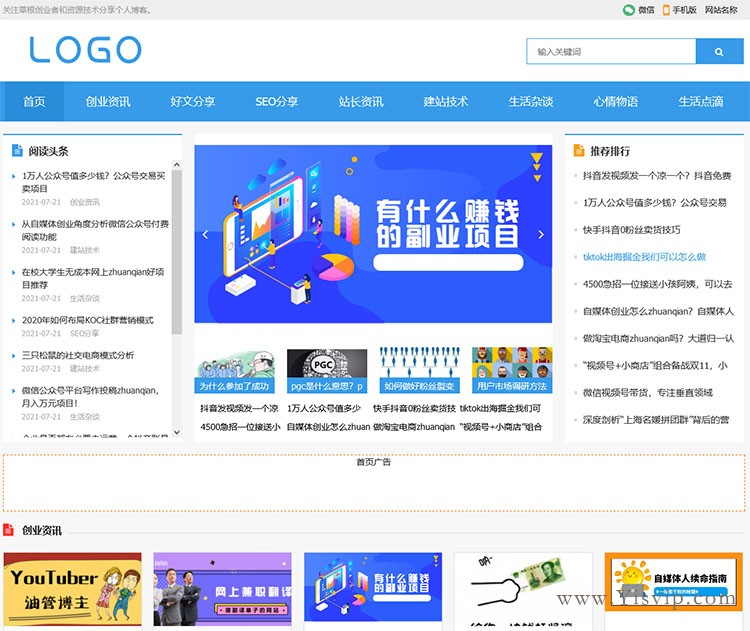This screenshot has height=631, width=750.
Task: Show previous slide with left carousel arrow
Action: pos(205,234)
